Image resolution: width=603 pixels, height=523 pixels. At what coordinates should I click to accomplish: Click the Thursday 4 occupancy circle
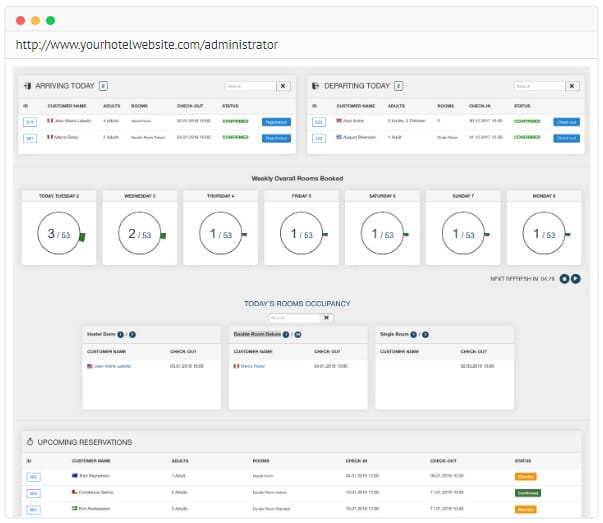click(221, 233)
